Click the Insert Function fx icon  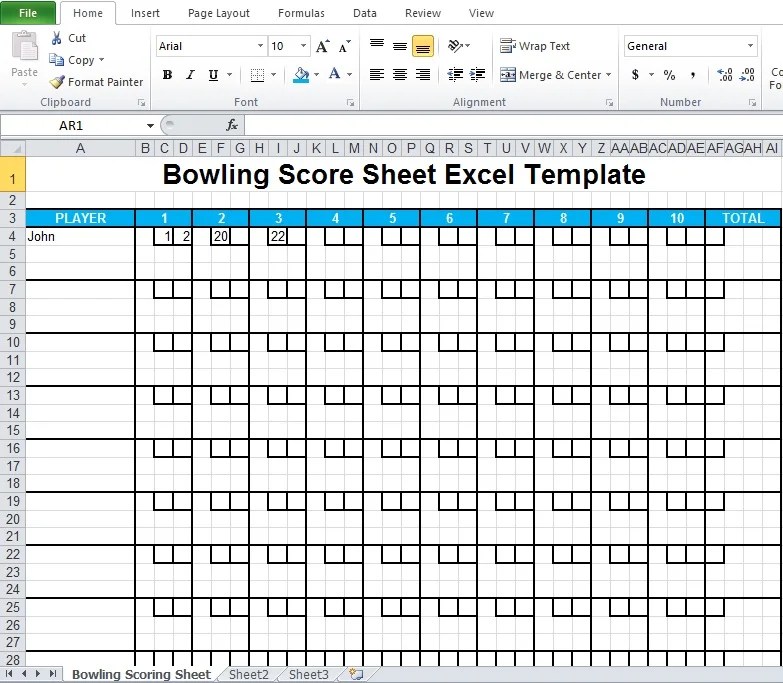232,125
